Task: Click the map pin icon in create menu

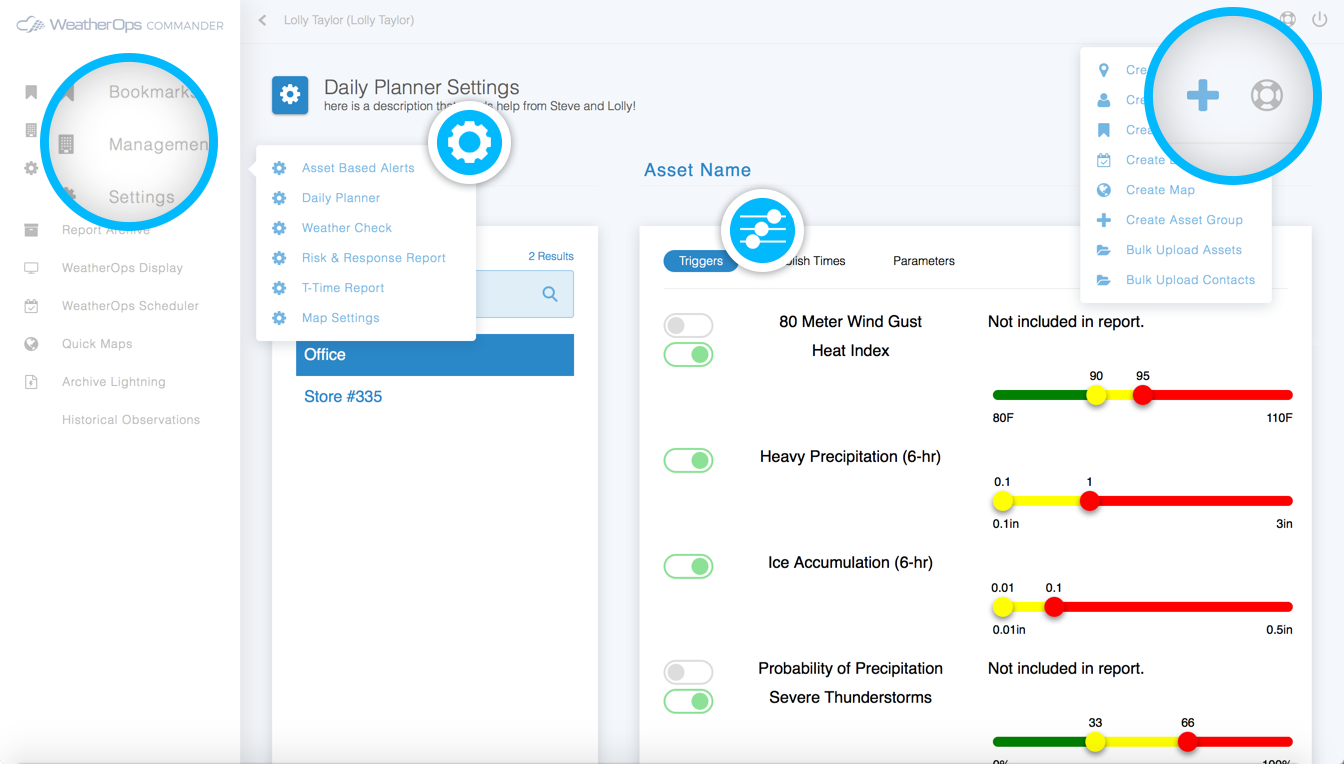Action: (1104, 70)
